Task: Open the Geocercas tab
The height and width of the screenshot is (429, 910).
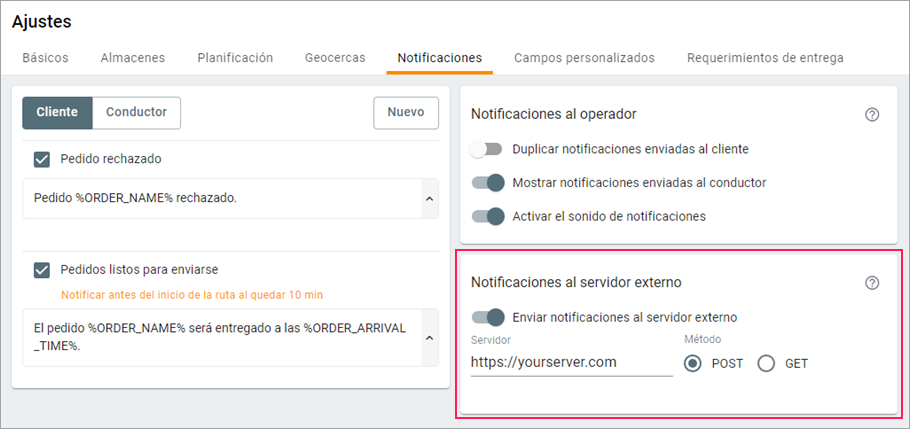Action: pos(335,58)
